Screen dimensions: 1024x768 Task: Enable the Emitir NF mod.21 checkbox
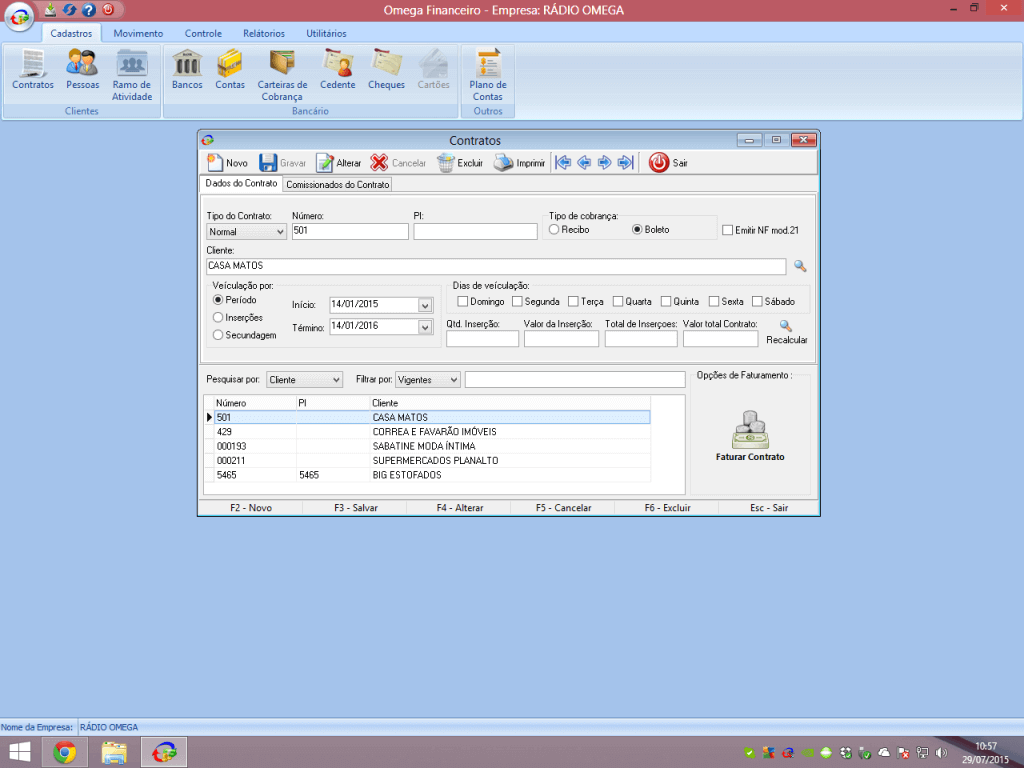(728, 230)
